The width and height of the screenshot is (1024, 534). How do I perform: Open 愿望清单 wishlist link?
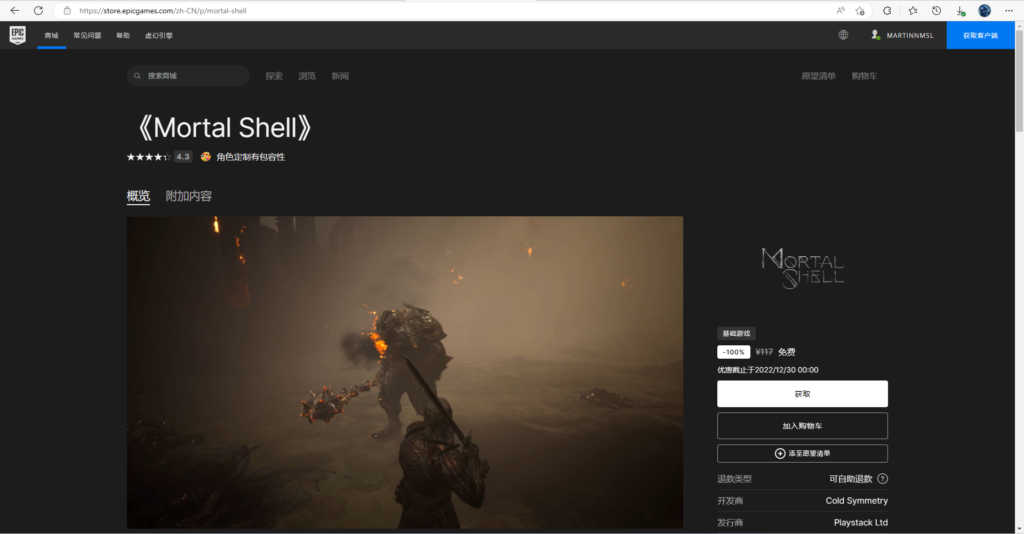[x=818, y=76]
